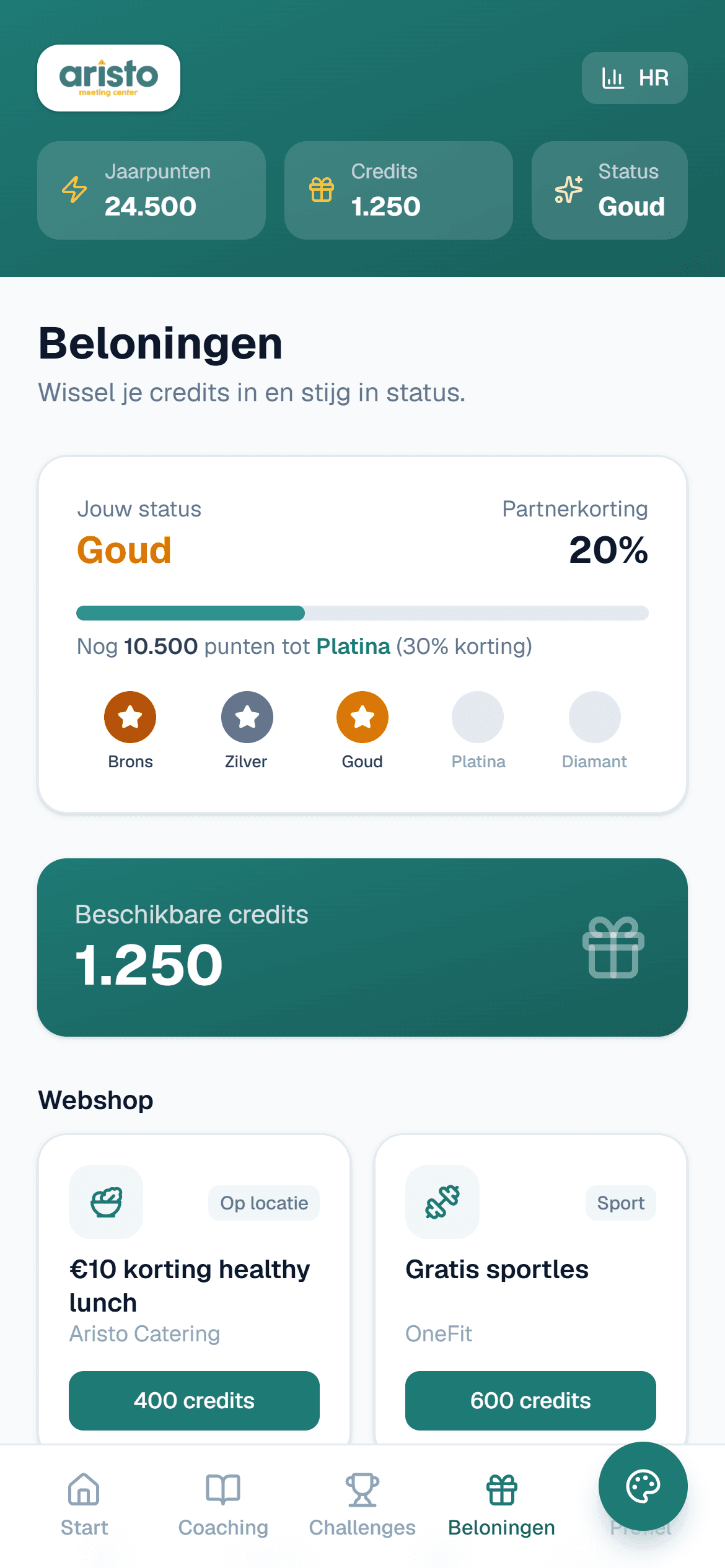Select the Zilver star badge
The height and width of the screenshot is (1568, 725).
(247, 717)
